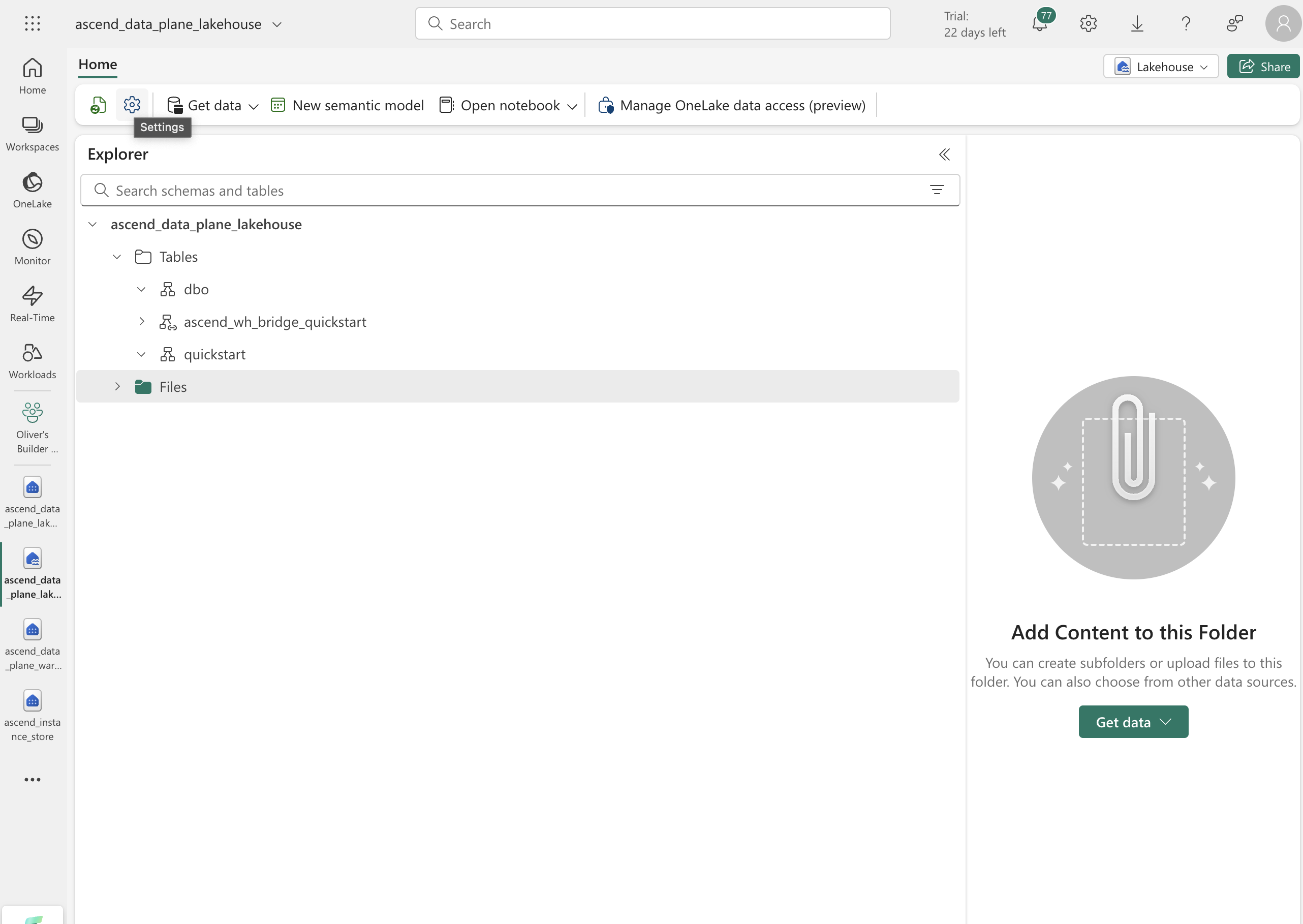This screenshot has width=1303, height=924.
Task: Open Get data dropdown in ribbon
Action: click(x=213, y=105)
